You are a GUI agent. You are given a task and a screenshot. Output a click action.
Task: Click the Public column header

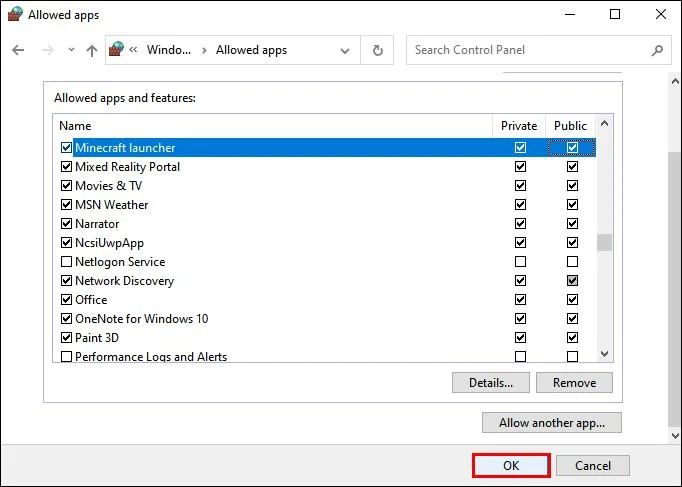pyautogui.click(x=570, y=126)
